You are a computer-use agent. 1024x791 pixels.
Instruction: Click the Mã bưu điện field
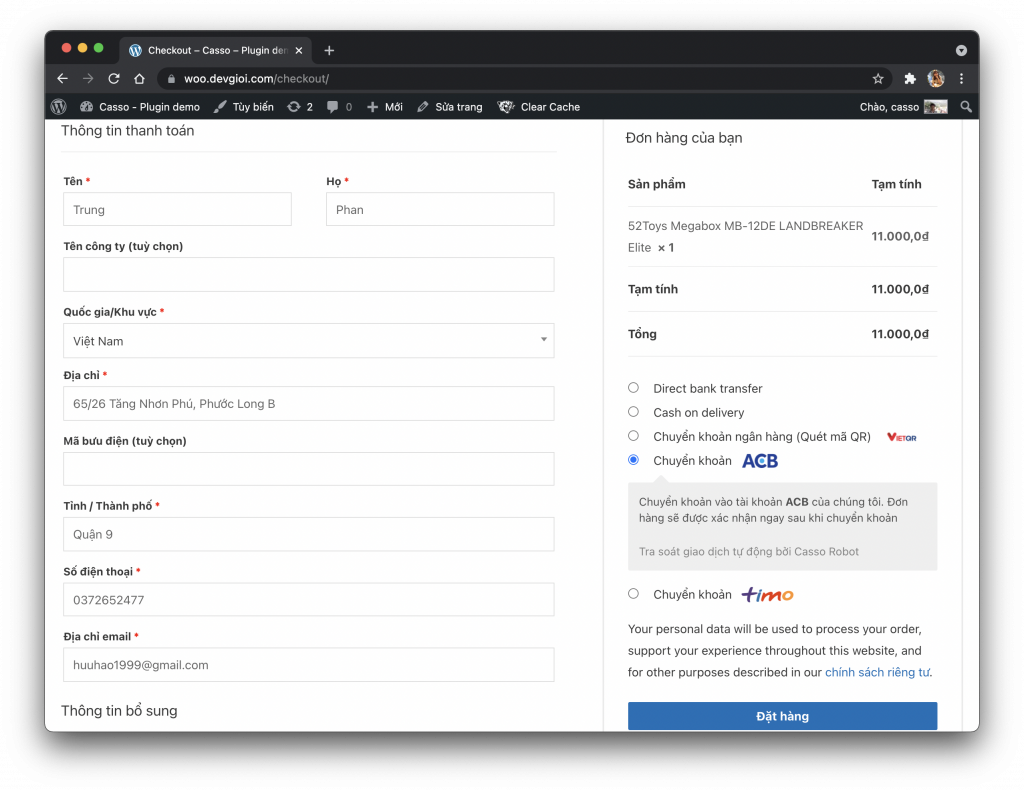[x=309, y=469]
